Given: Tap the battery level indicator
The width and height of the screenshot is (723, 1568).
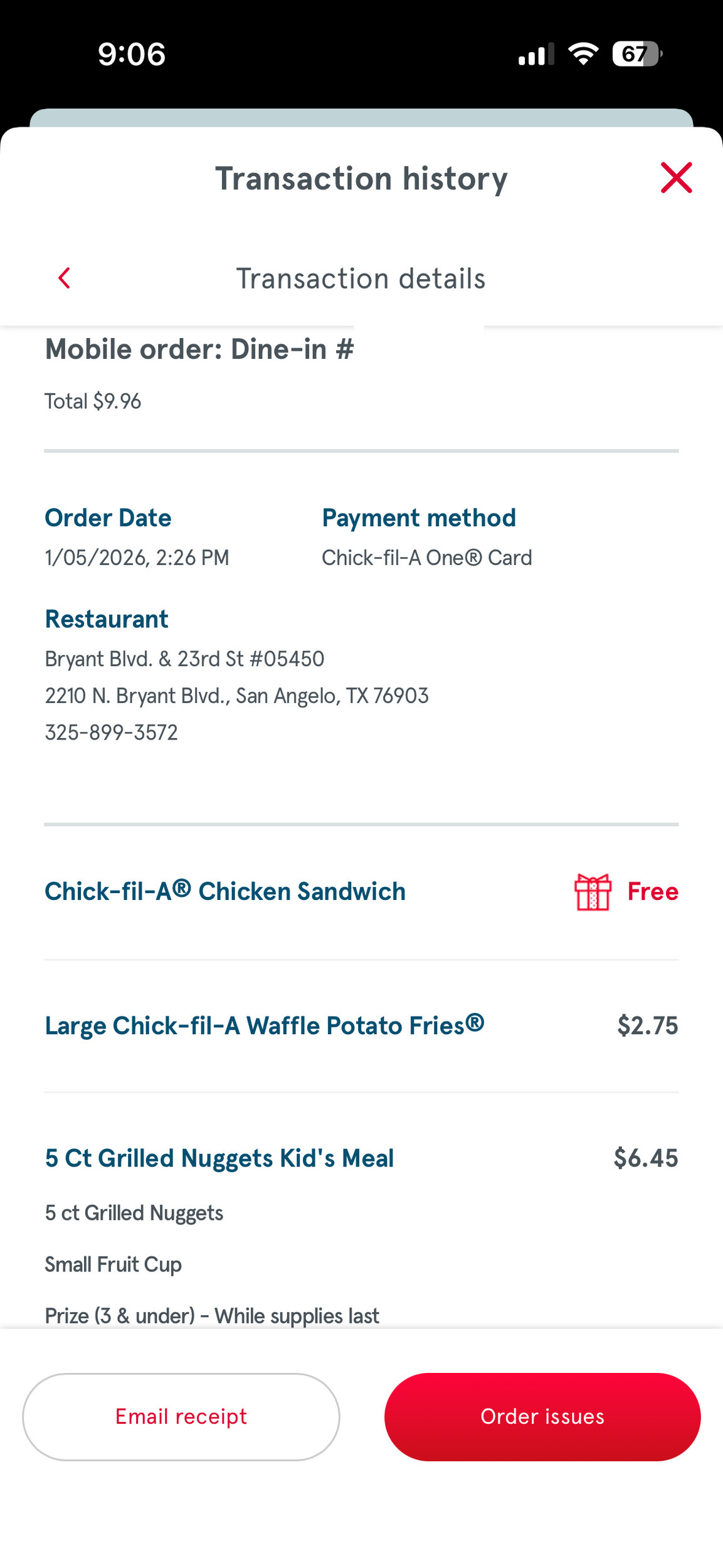Looking at the screenshot, I should 636,54.
